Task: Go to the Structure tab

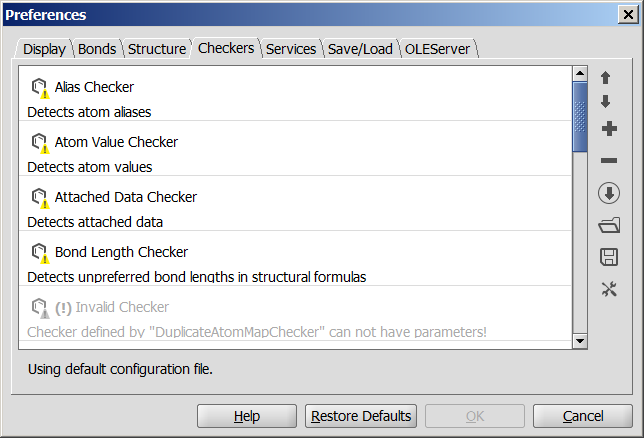Action: [156, 49]
